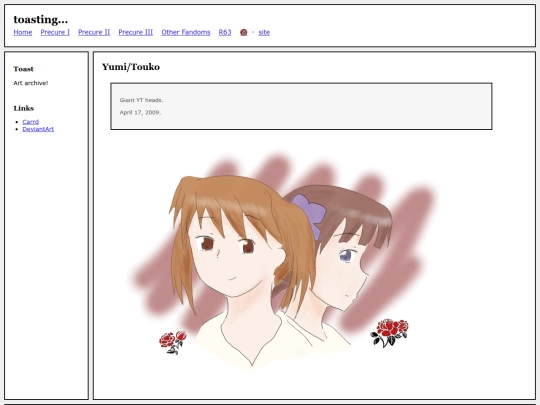This screenshot has width=540, height=405.
Task: Open the Home link
Action: click(23, 32)
